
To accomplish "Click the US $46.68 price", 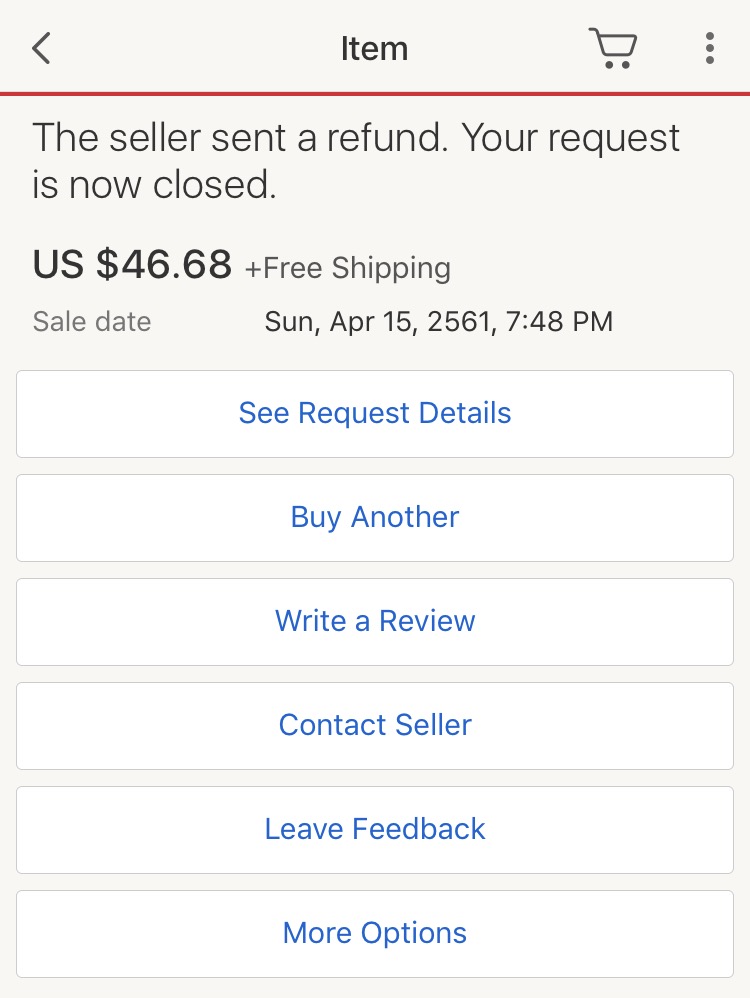I will [x=132, y=264].
